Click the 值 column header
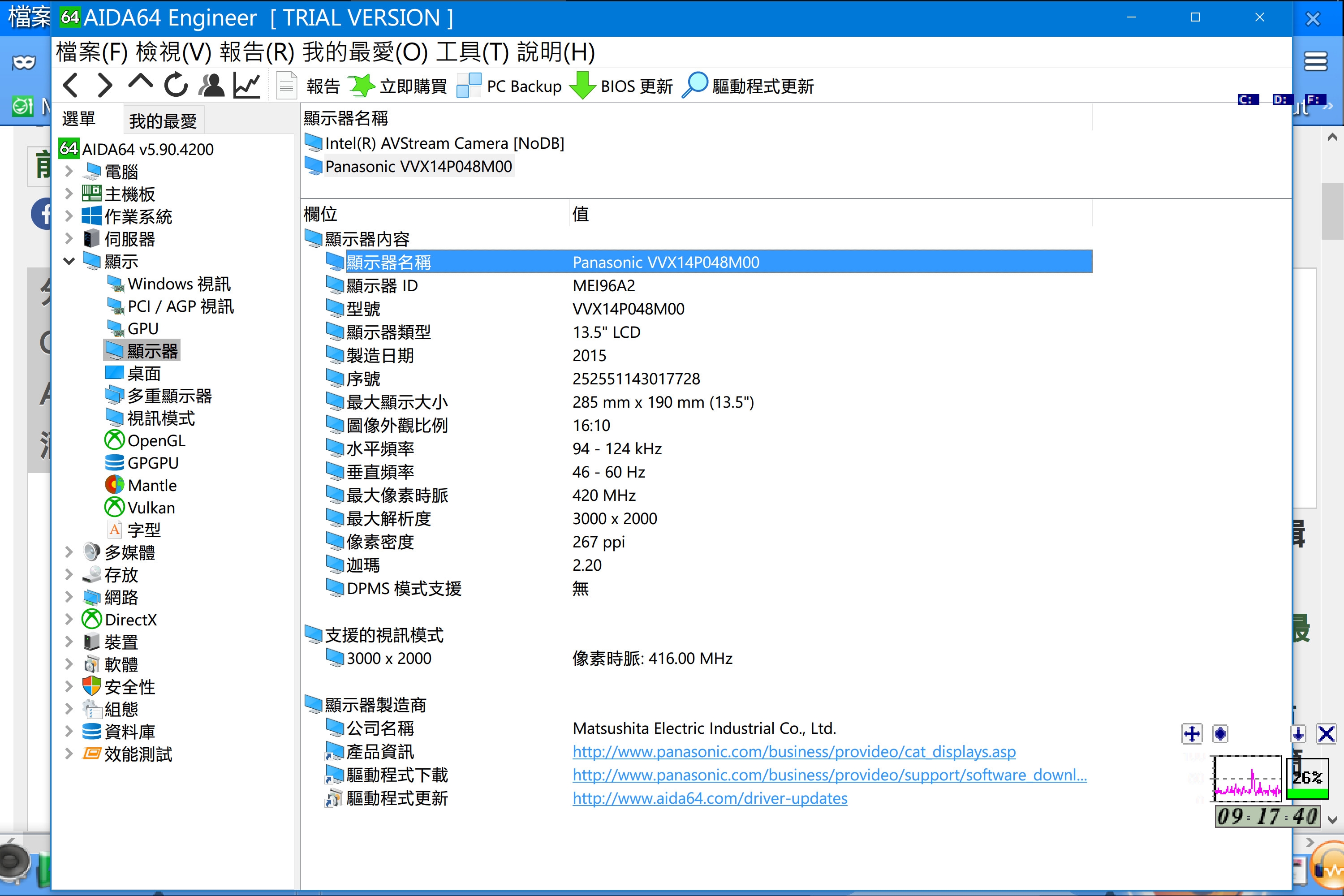This screenshot has height=896, width=1344. pos(581,214)
